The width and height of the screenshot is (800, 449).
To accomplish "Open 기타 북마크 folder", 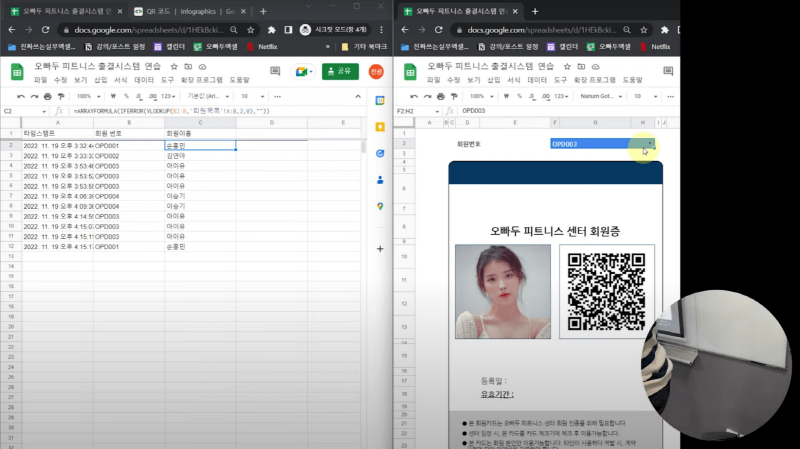I will (364, 46).
